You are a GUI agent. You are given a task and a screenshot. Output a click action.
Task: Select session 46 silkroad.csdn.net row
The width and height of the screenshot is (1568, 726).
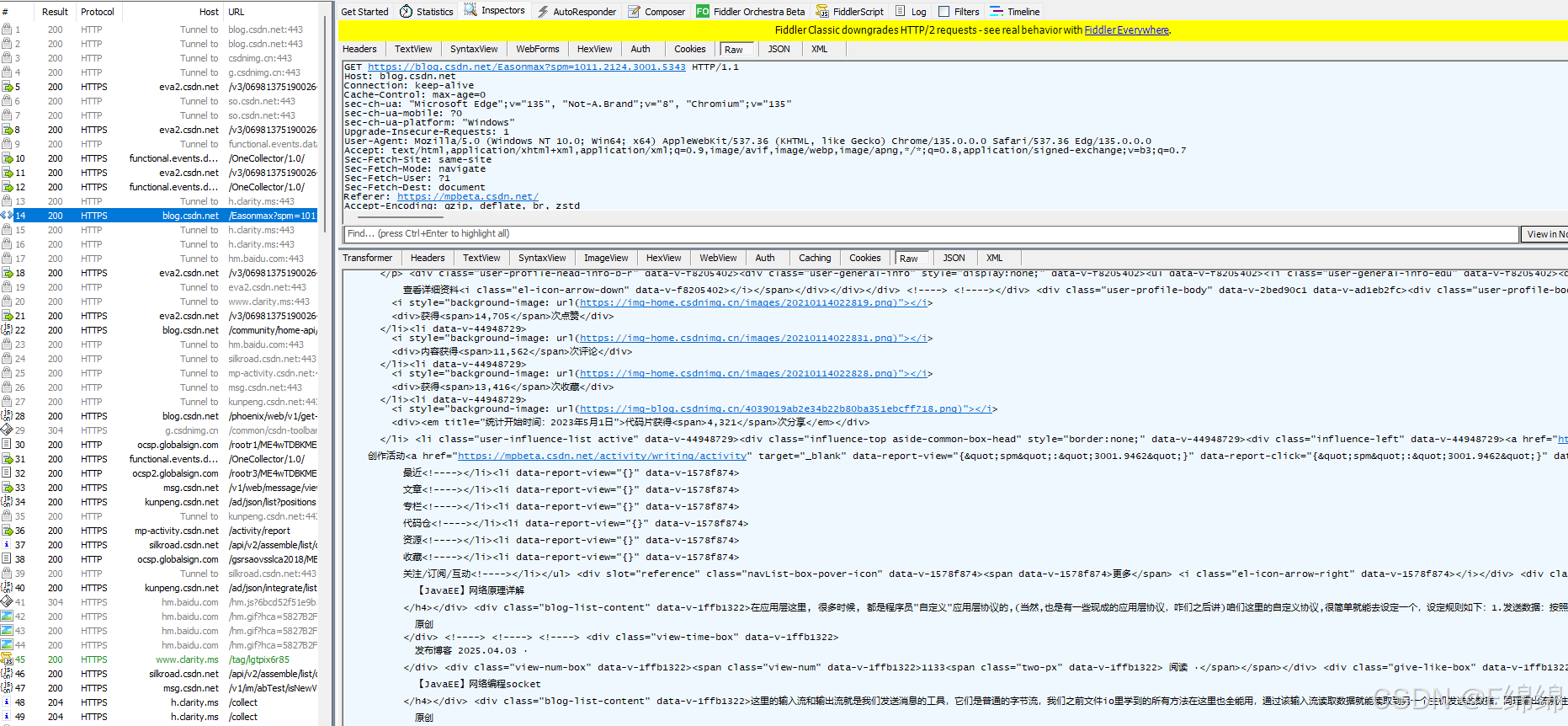[159, 674]
